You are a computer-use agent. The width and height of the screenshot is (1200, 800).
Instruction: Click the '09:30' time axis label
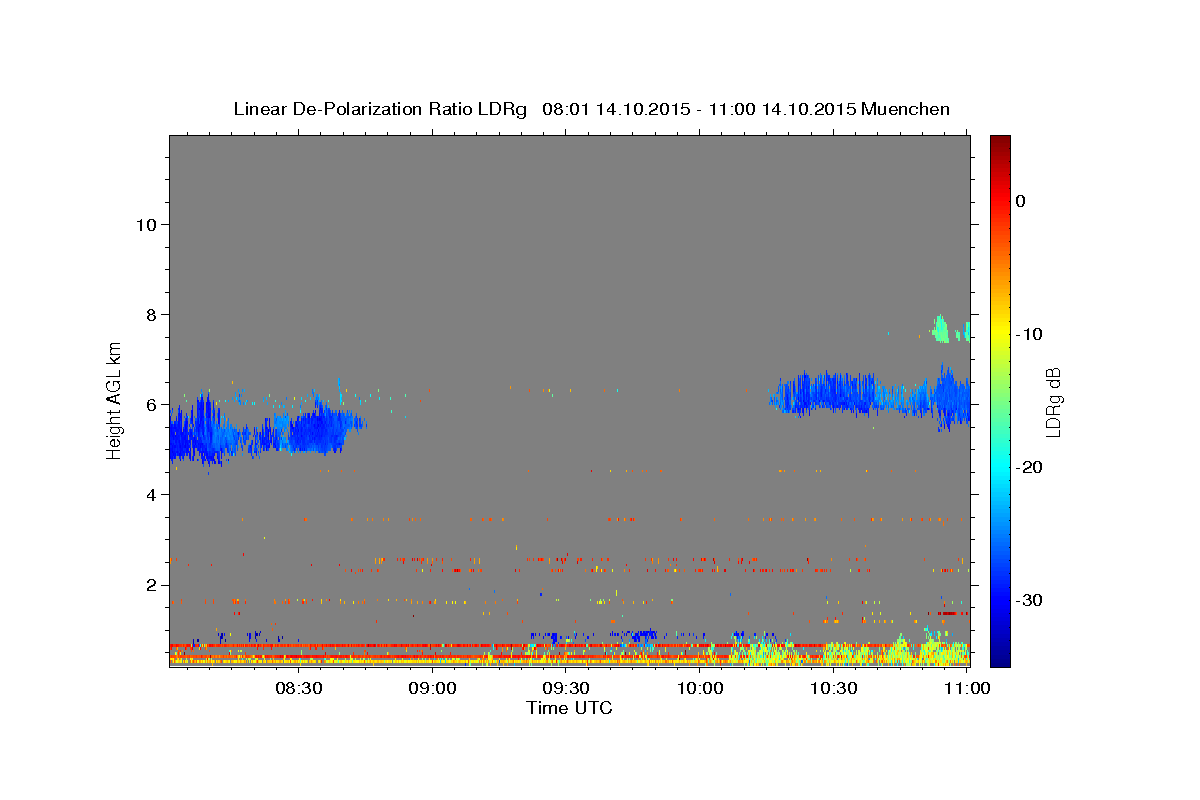565,688
